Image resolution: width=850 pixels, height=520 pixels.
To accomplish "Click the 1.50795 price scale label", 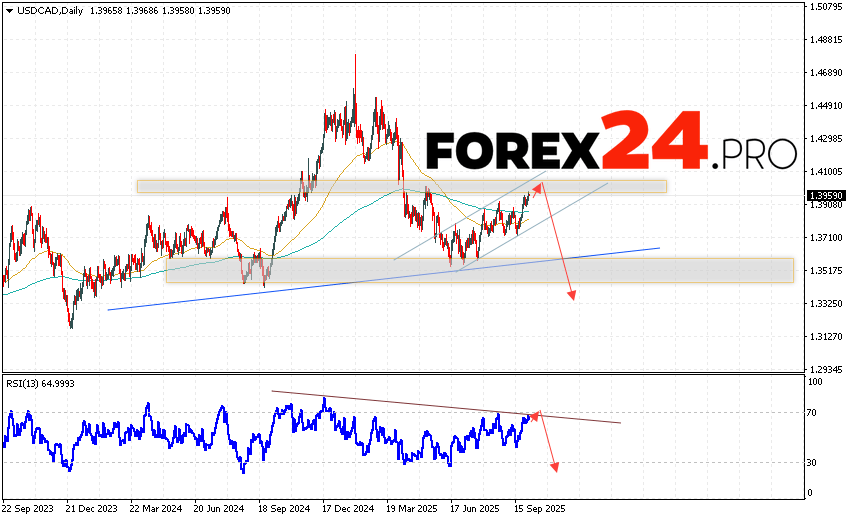I will pos(827,7).
